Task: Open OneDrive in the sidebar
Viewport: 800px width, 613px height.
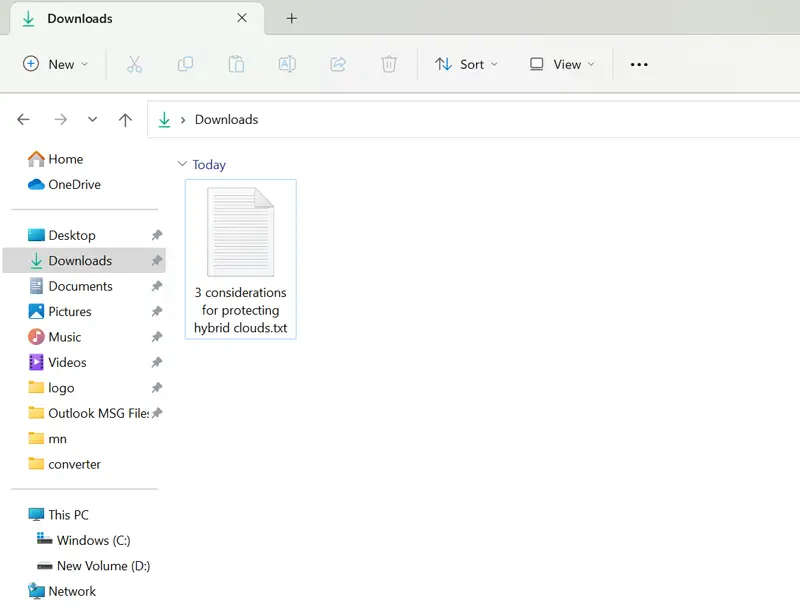Action: [x=74, y=184]
